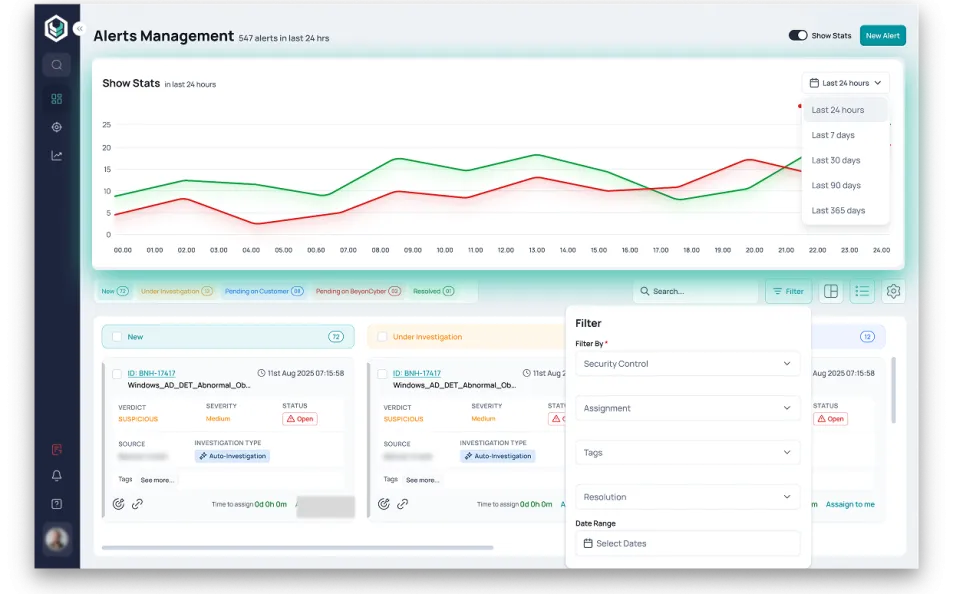Click the target crosshair icon in sidebar
Screen dimensions: 953x594
pos(57,127)
